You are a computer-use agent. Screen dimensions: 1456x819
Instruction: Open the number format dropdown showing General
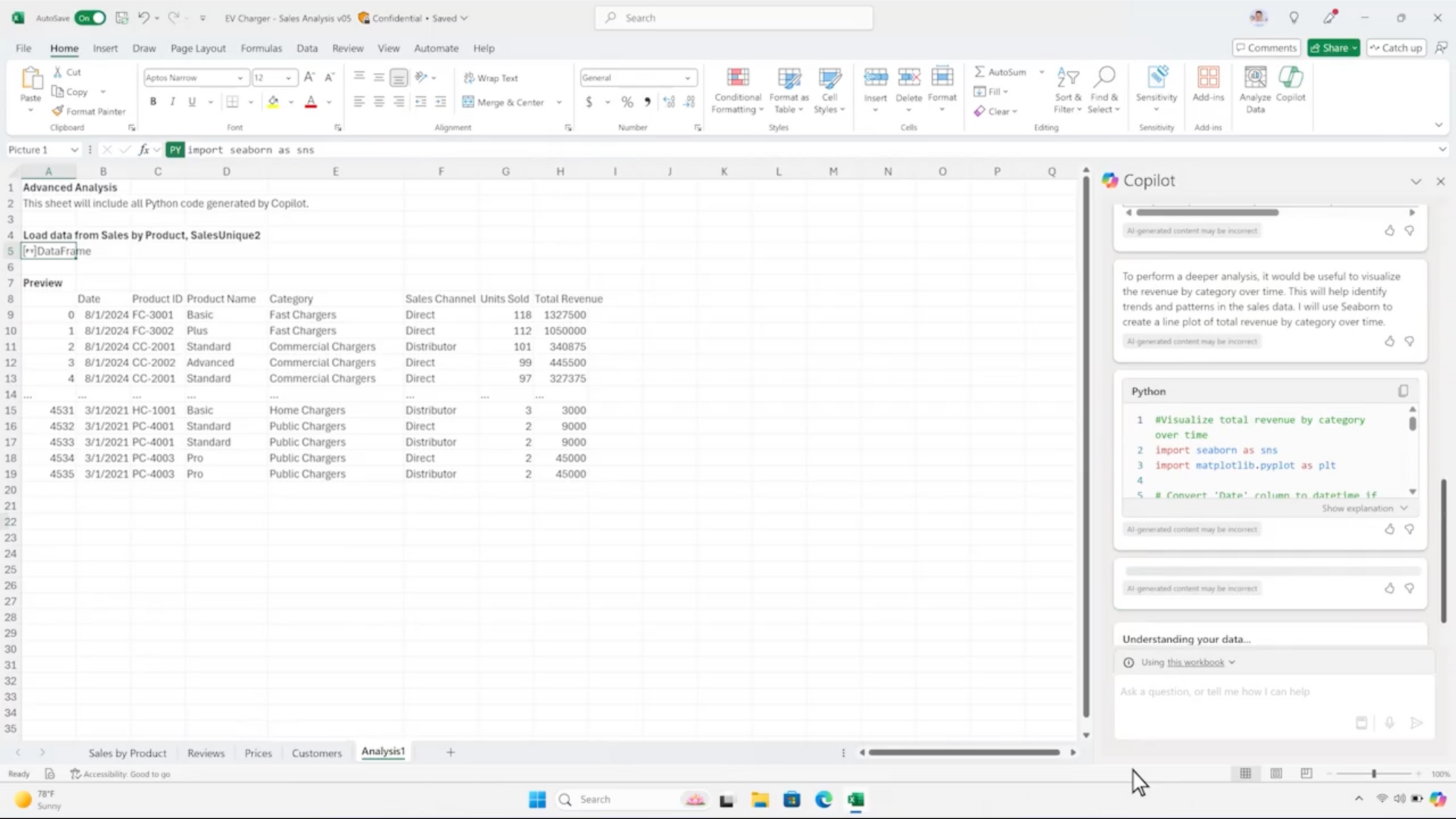point(635,77)
